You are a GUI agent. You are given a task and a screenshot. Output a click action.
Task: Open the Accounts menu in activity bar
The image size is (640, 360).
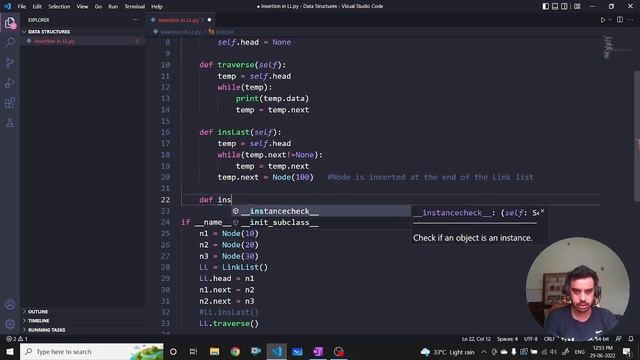[x=10, y=304]
